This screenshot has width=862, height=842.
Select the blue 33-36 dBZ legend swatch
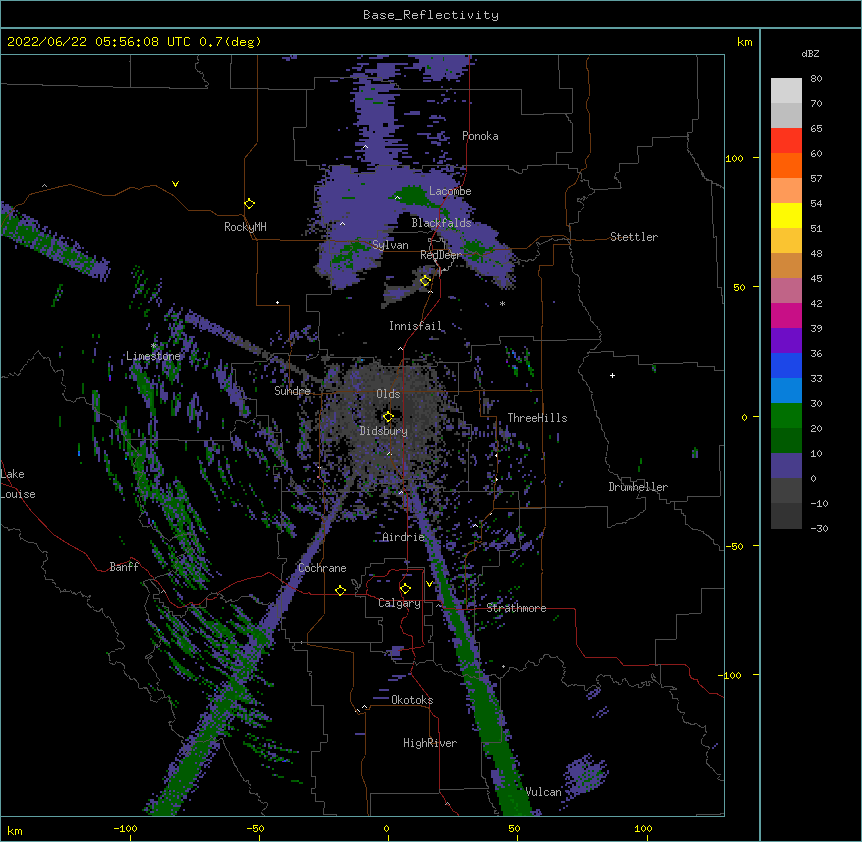click(786, 365)
